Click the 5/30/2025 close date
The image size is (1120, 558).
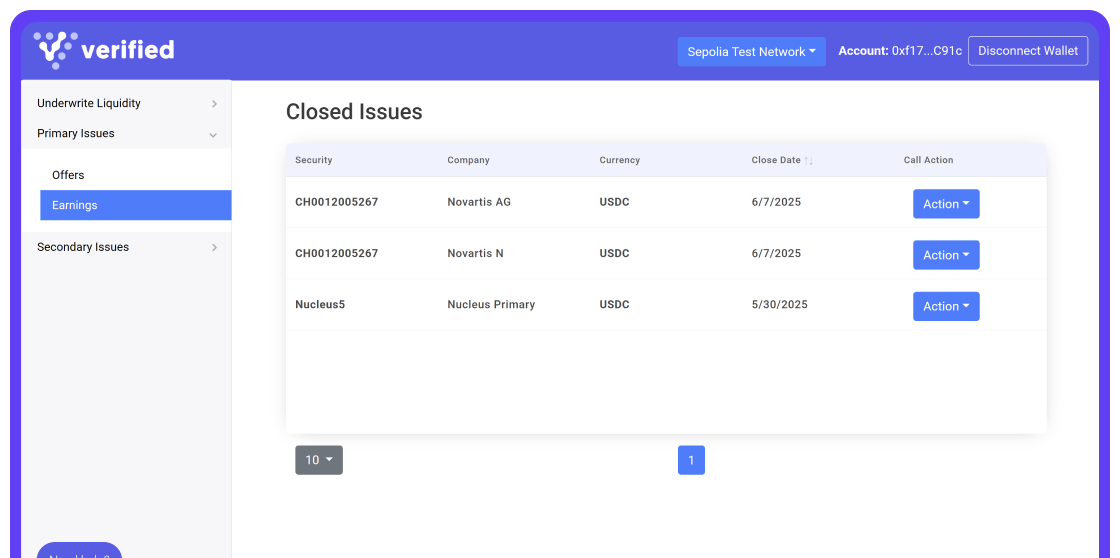click(779, 304)
